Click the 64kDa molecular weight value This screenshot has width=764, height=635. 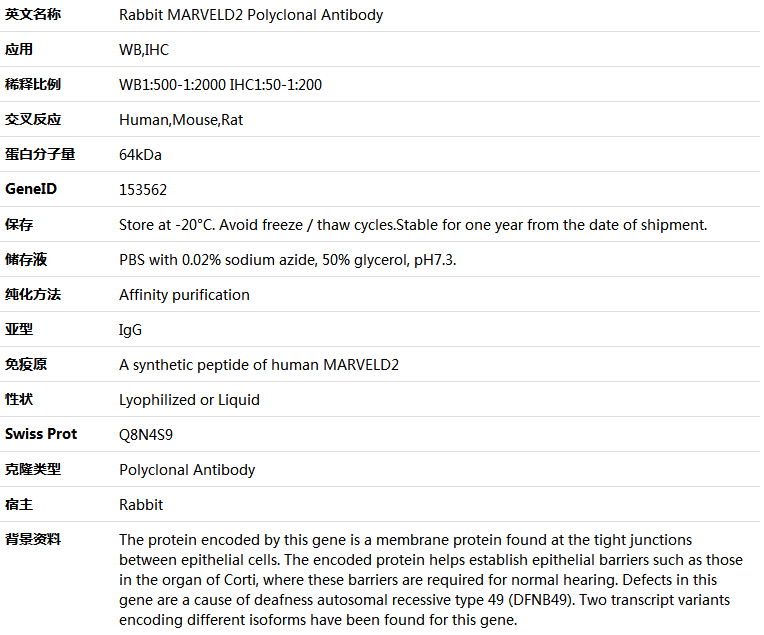140,155
